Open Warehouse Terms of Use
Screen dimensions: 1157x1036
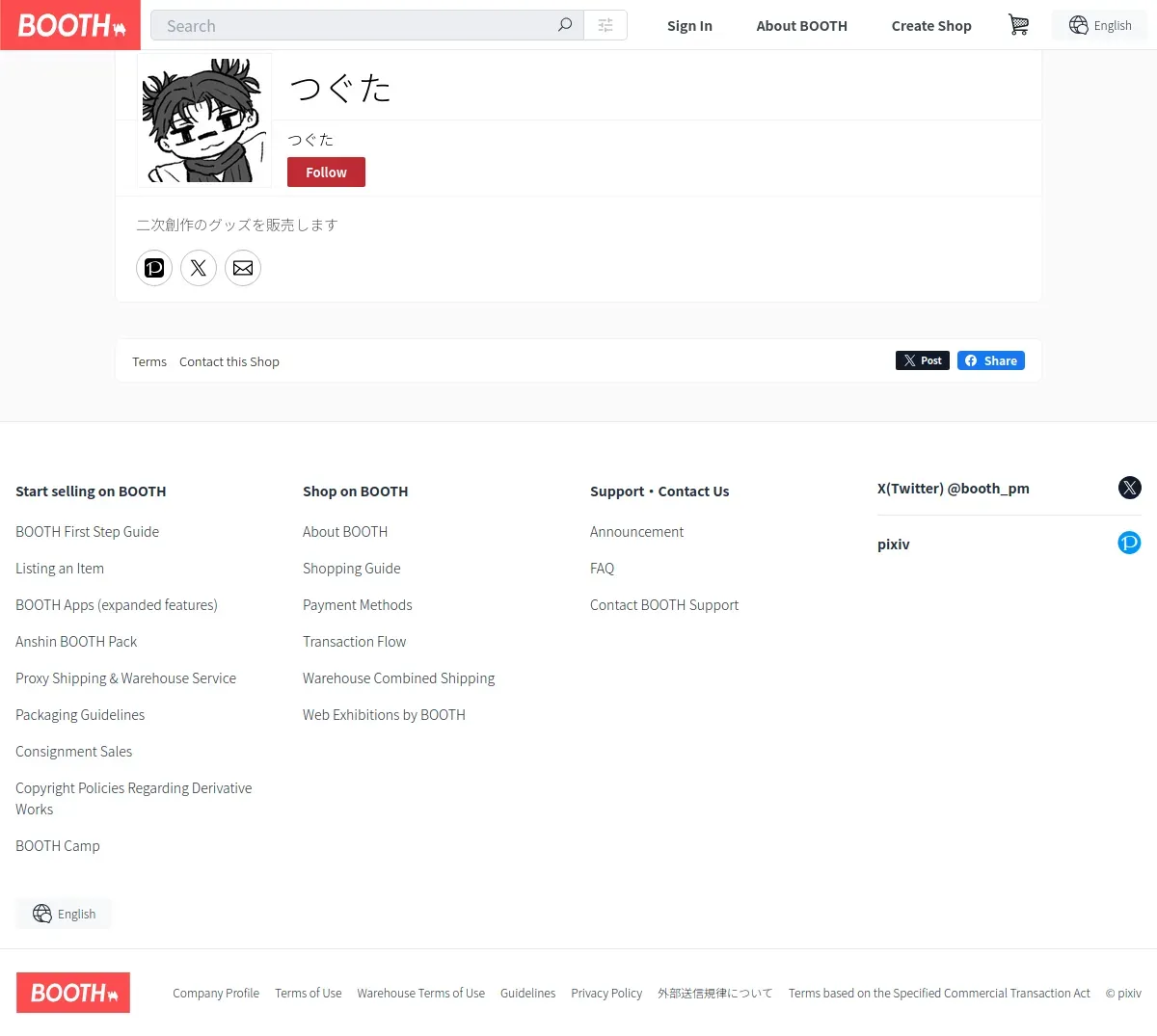421,994
